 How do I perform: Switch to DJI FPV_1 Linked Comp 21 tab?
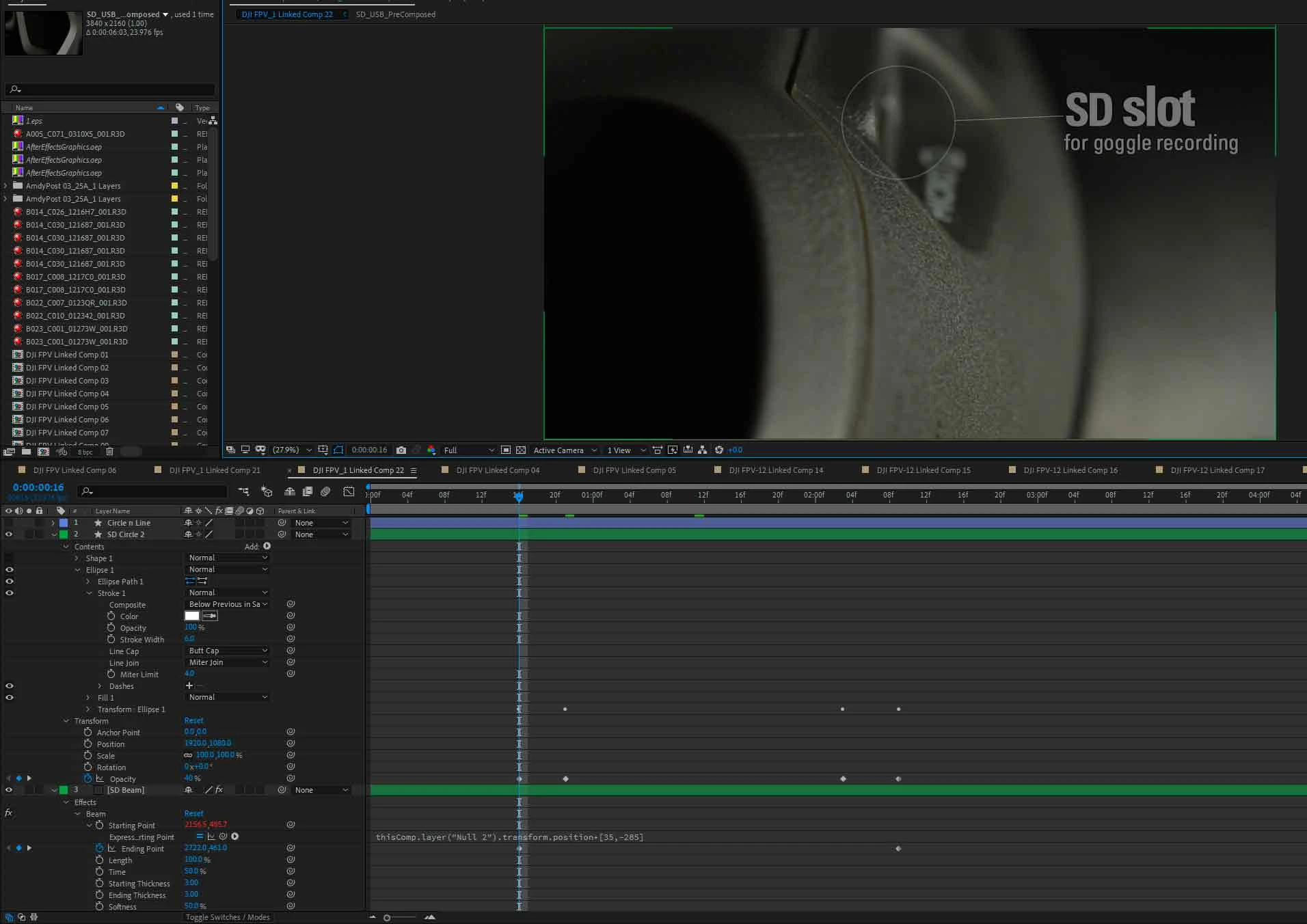click(215, 470)
